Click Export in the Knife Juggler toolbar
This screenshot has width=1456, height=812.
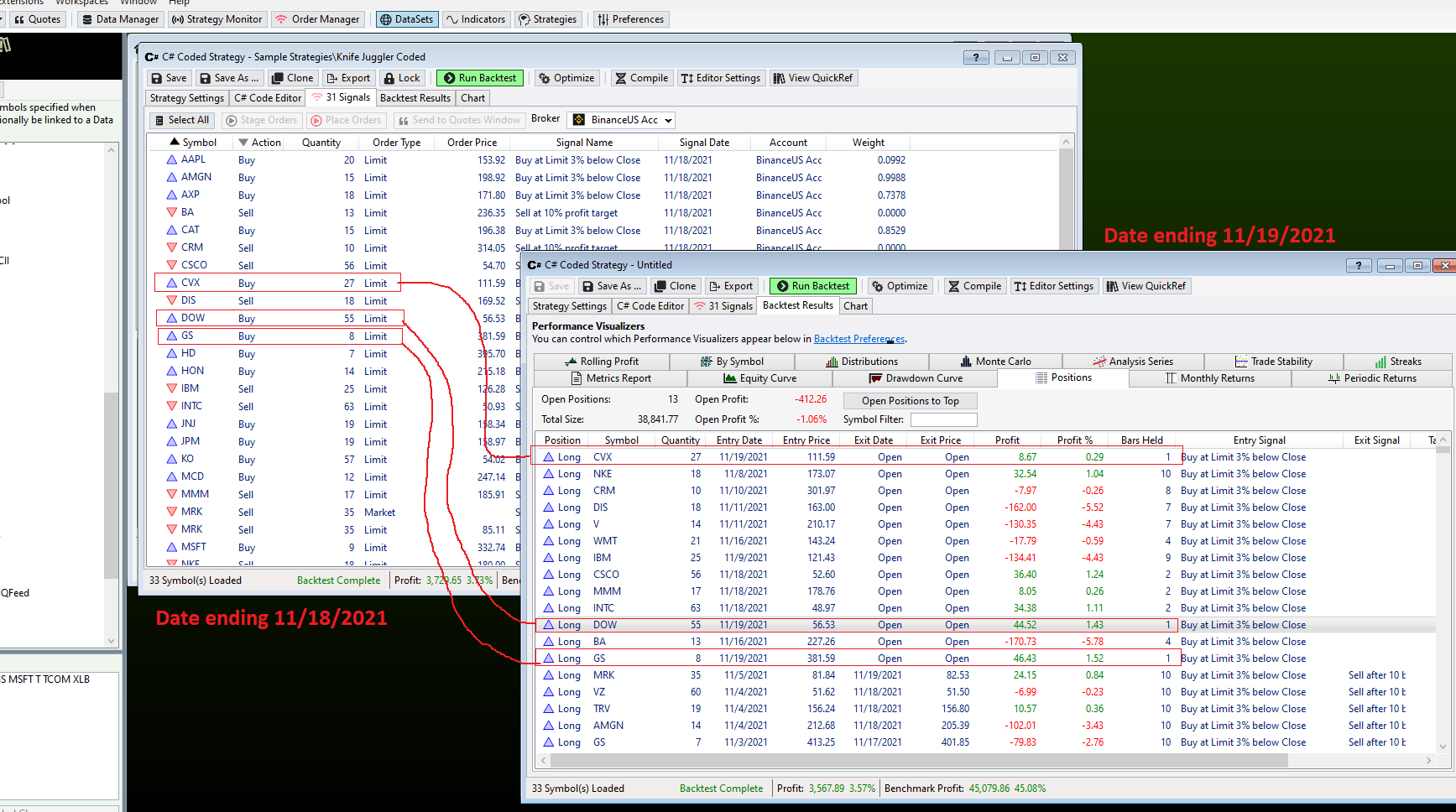348,78
